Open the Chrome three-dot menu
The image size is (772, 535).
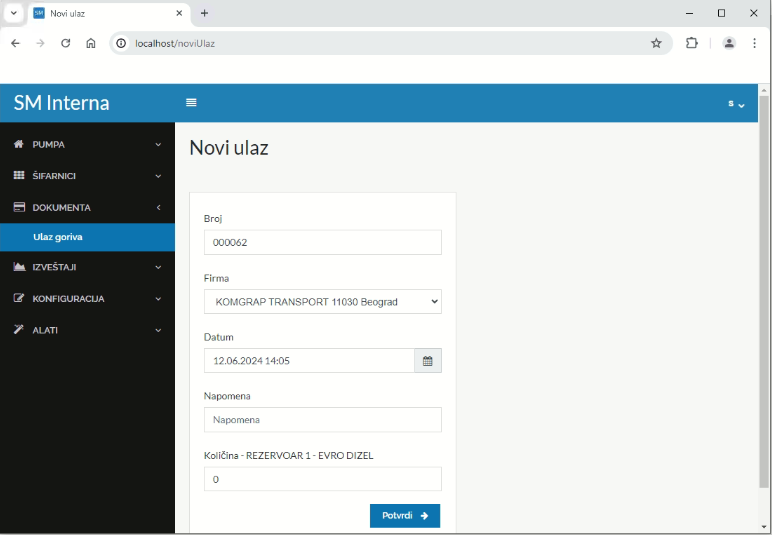[x=754, y=43]
